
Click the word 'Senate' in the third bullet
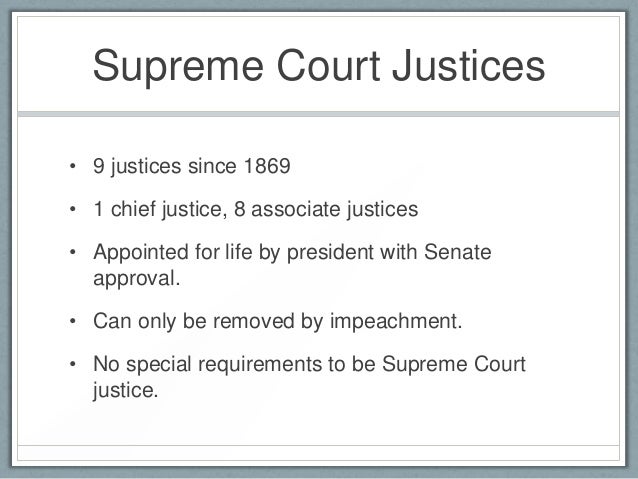pos(458,252)
